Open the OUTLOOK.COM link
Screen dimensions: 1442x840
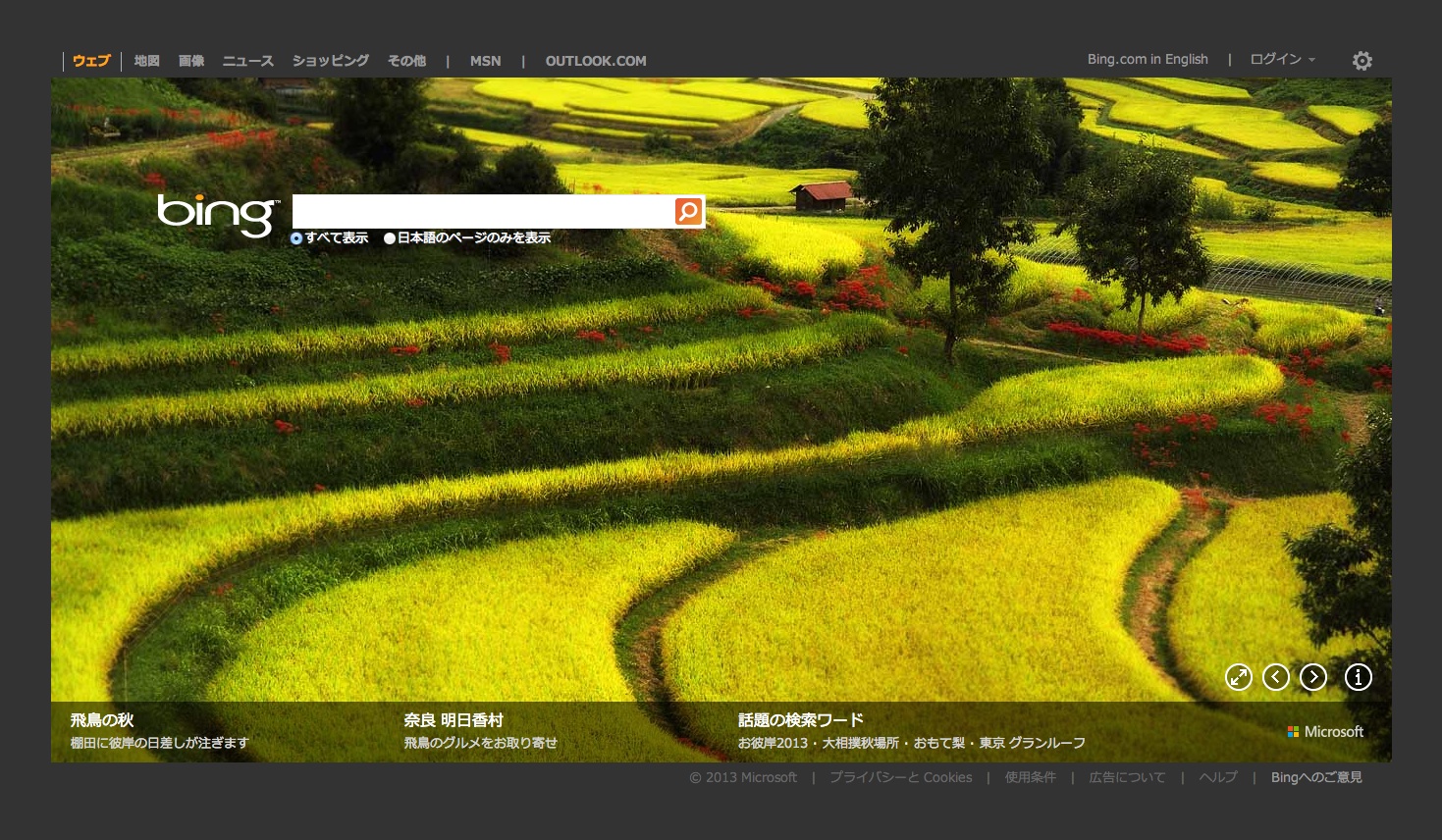click(595, 61)
